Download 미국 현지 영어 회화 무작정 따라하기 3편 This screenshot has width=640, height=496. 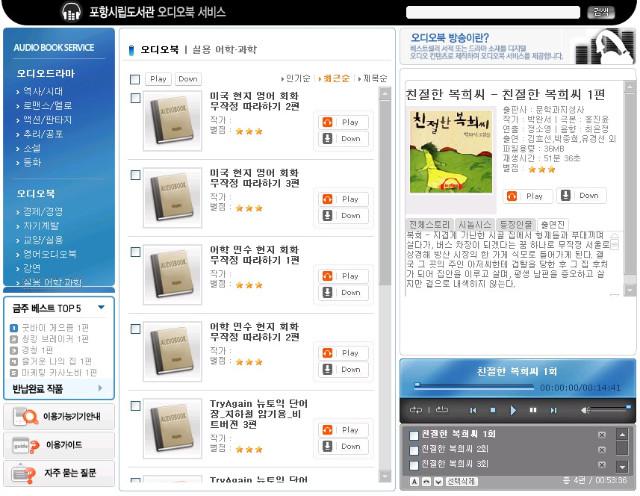point(343,215)
